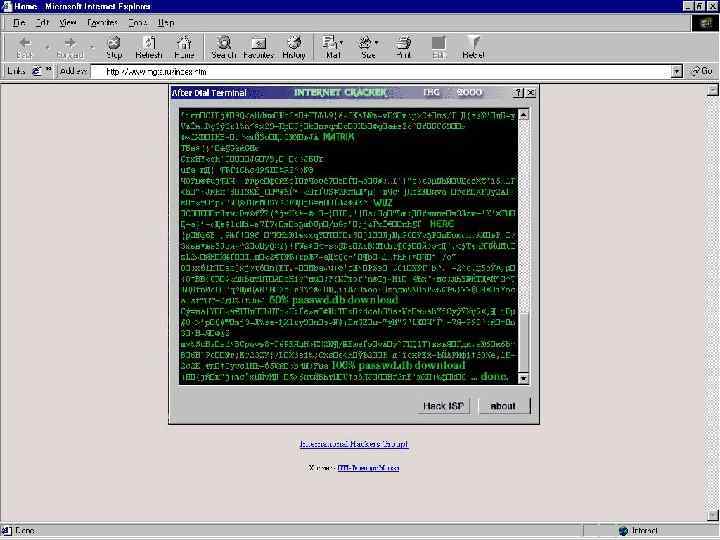
Task: Click the '50% passwd.db download' terminal text
Action: click(x=333, y=300)
